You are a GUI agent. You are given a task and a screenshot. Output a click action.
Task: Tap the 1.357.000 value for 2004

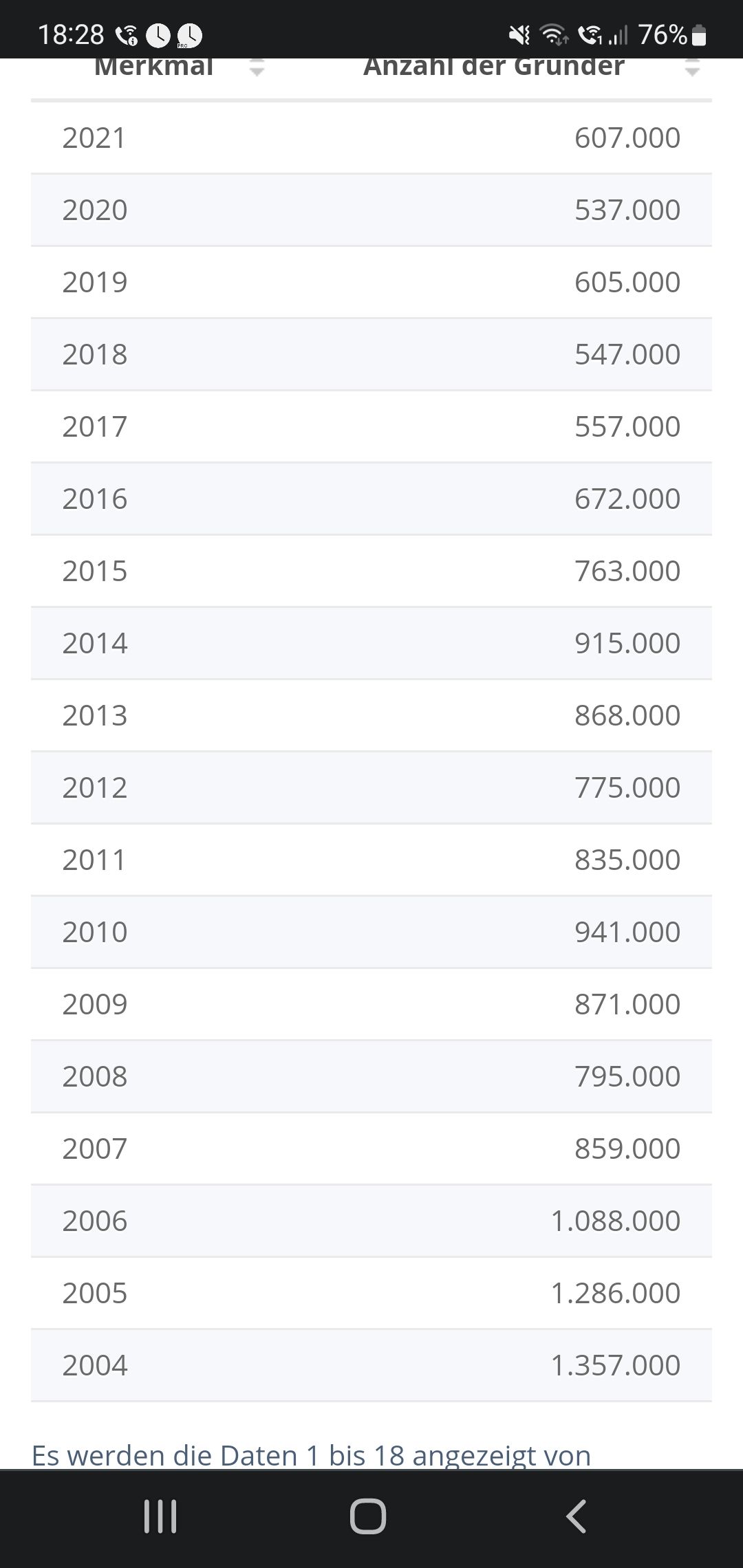pyautogui.click(x=616, y=1365)
